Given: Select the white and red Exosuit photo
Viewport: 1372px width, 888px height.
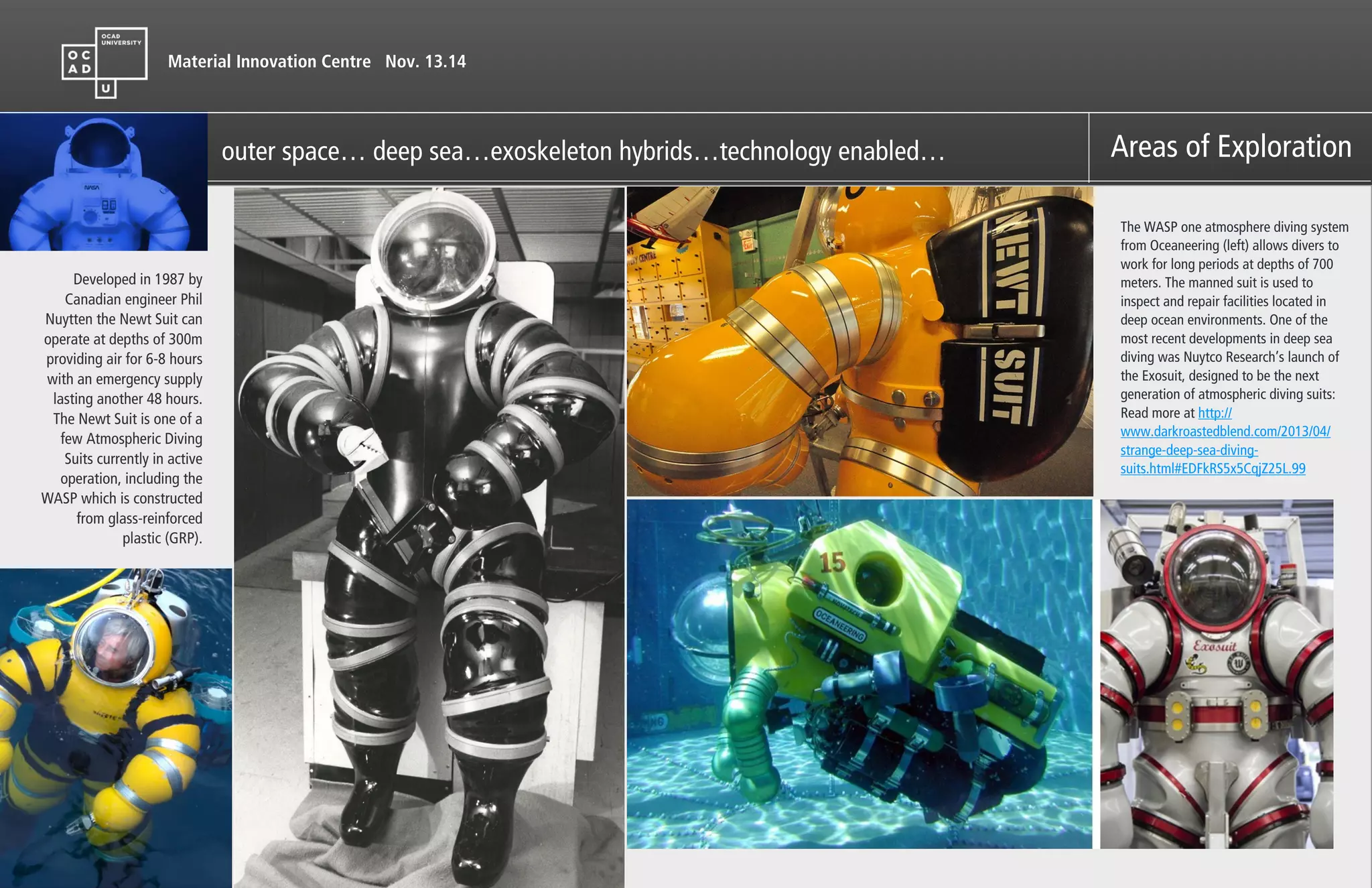Looking at the screenshot, I should click(x=1217, y=674).
